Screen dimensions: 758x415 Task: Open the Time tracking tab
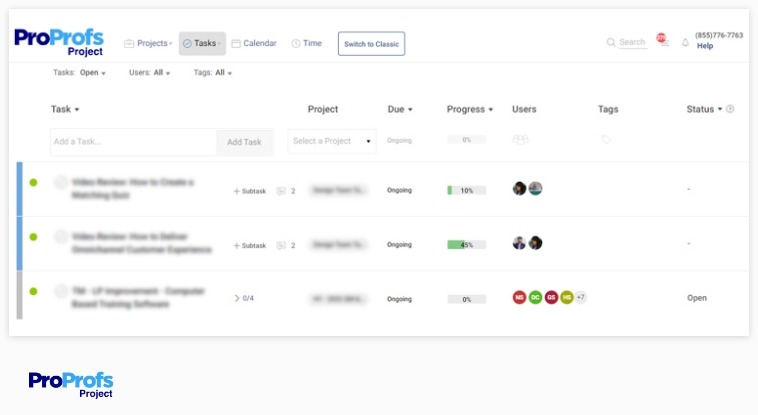pos(306,44)
